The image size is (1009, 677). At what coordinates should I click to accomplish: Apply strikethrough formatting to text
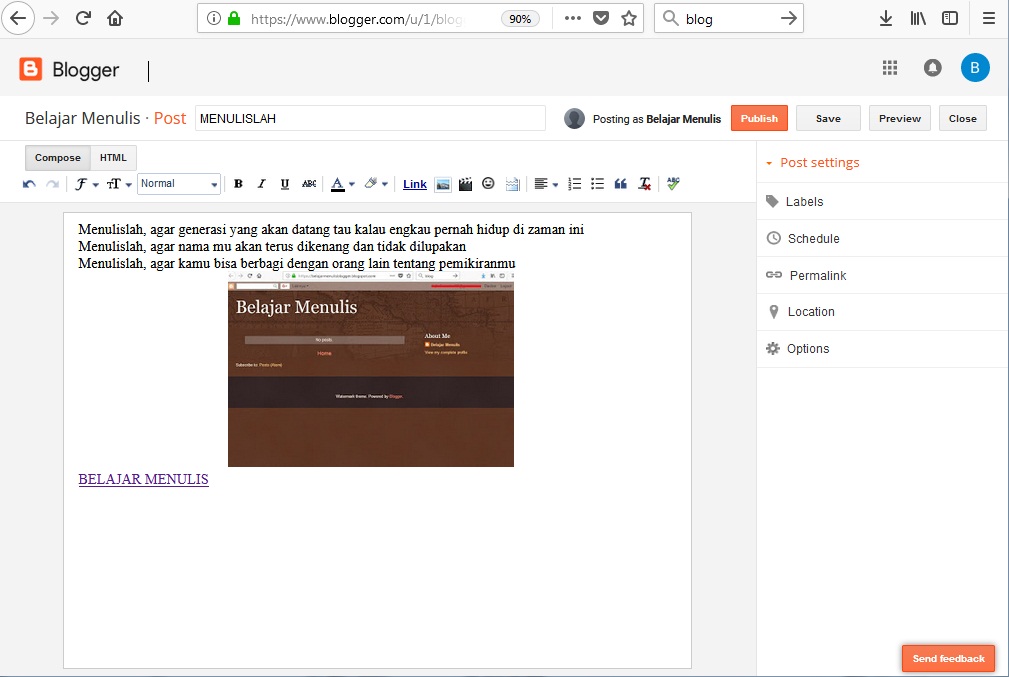[x=309, y=184]
